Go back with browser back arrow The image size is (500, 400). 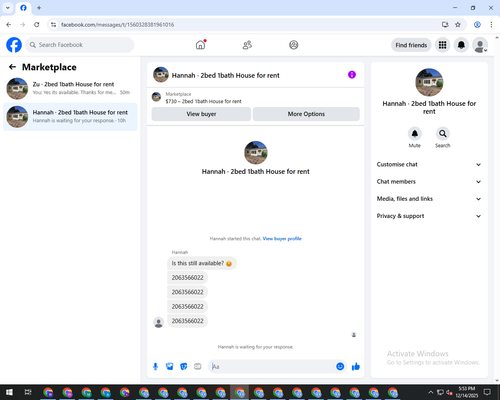9,25
